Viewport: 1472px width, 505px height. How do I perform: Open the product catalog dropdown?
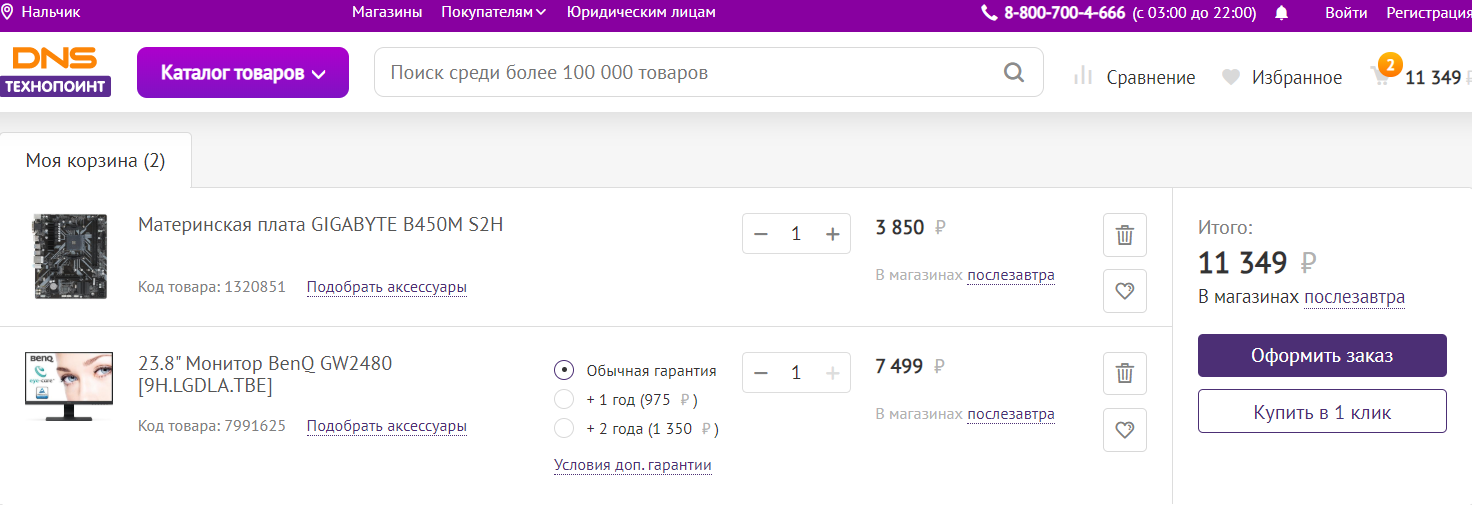(243, 73)
